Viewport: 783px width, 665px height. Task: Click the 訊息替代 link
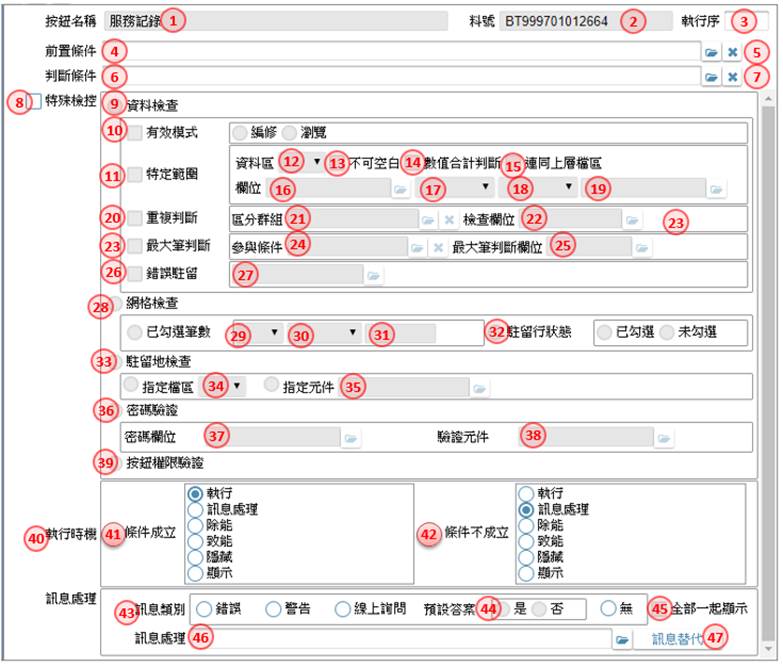coord(677,640)
